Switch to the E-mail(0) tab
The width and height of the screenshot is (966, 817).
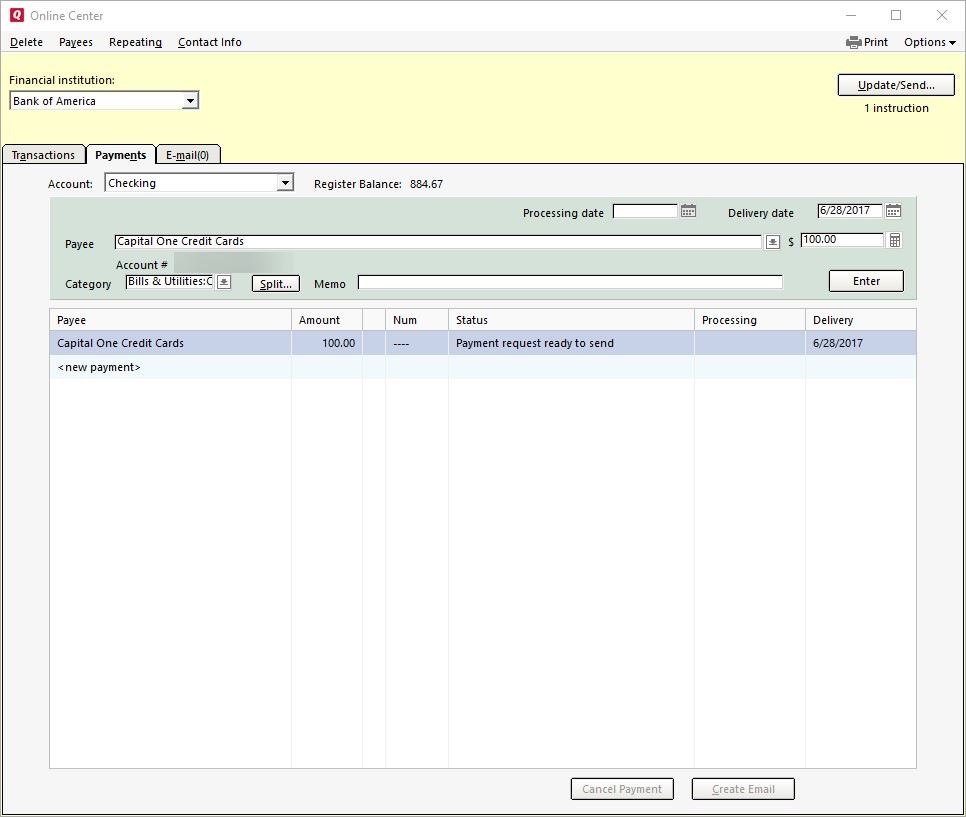click(x=187, y=155)
